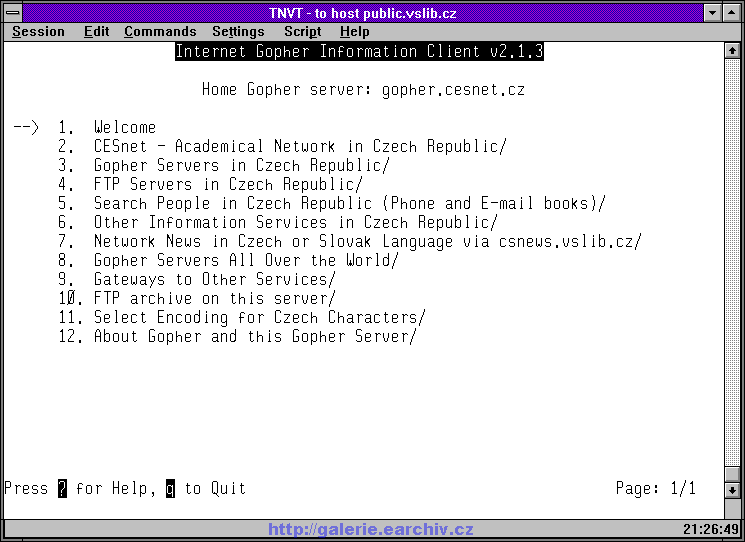The height and width of the screenshot is (542, 745).
Task: Click the scrollbar down arrow
Action: coord(732,490)
